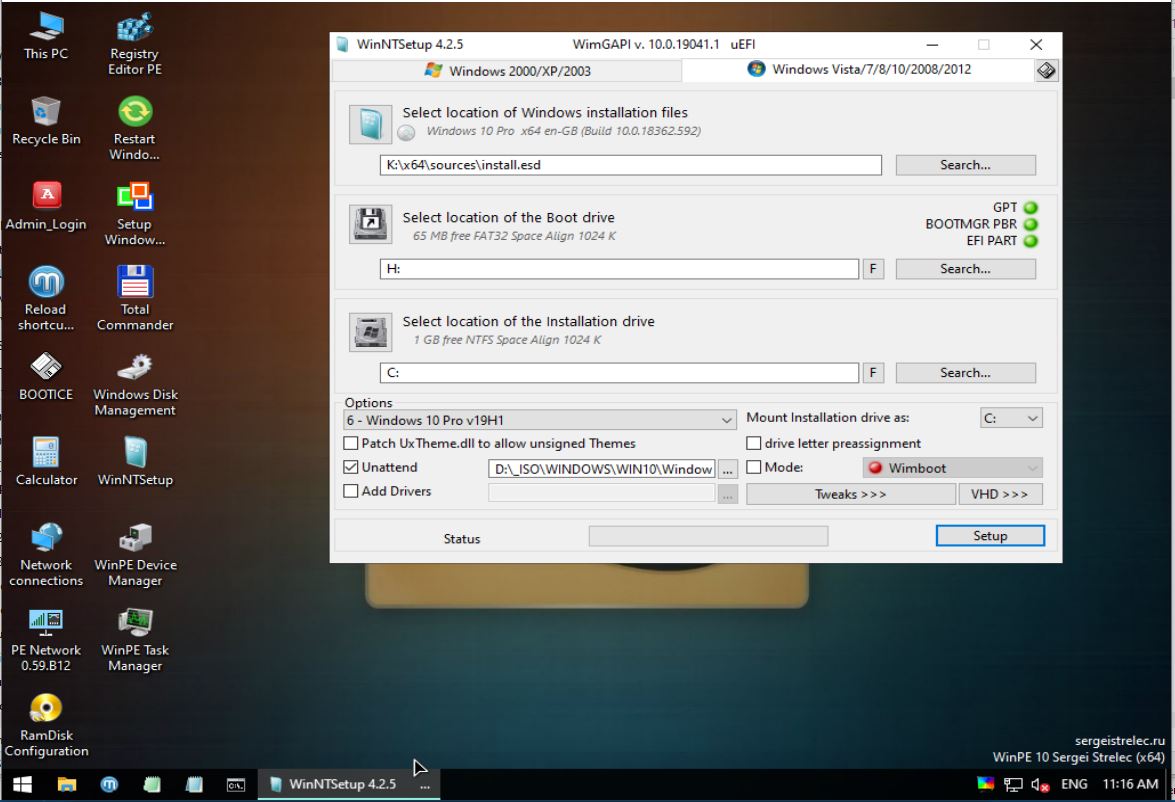
Task: Enable Patch UxTheme.dll for unsigned Themes
Action: tap(351, 443)
